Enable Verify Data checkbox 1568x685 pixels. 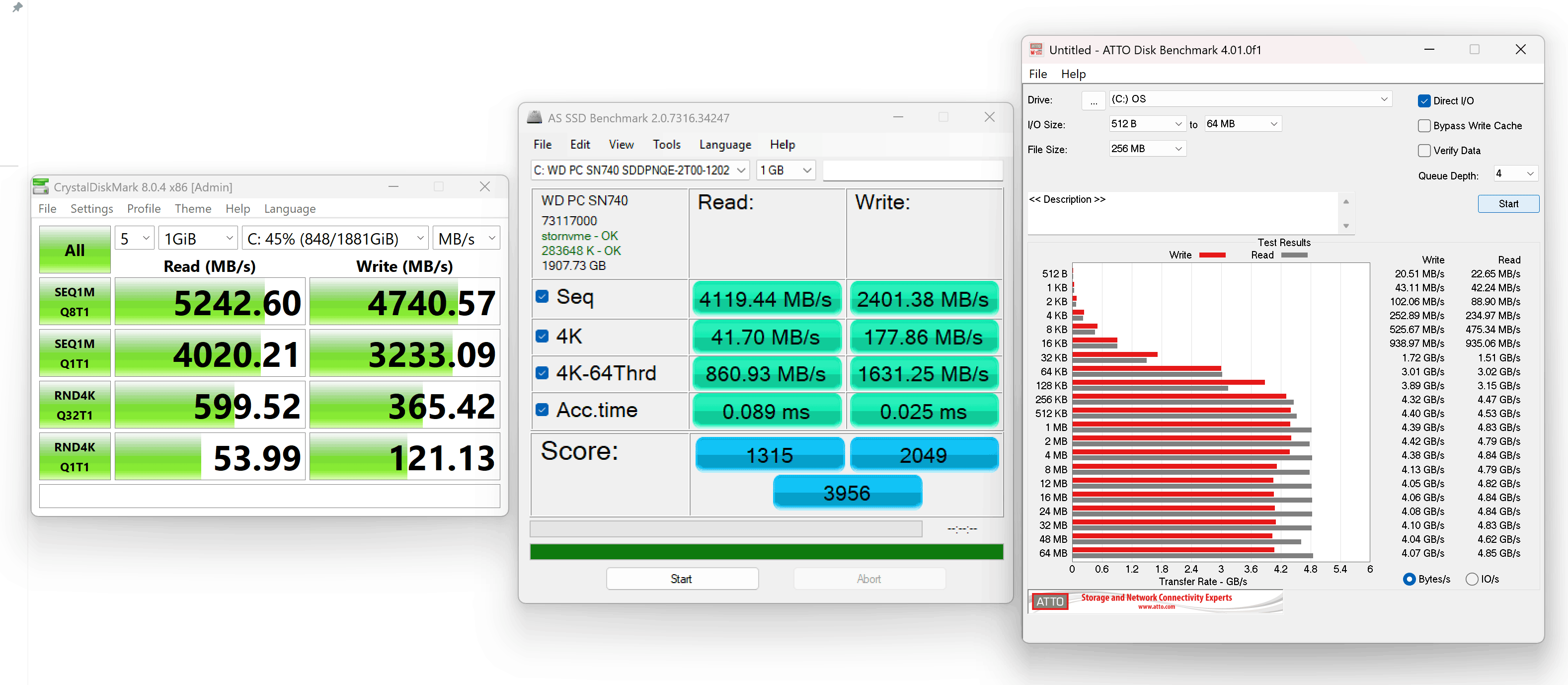1424,151
